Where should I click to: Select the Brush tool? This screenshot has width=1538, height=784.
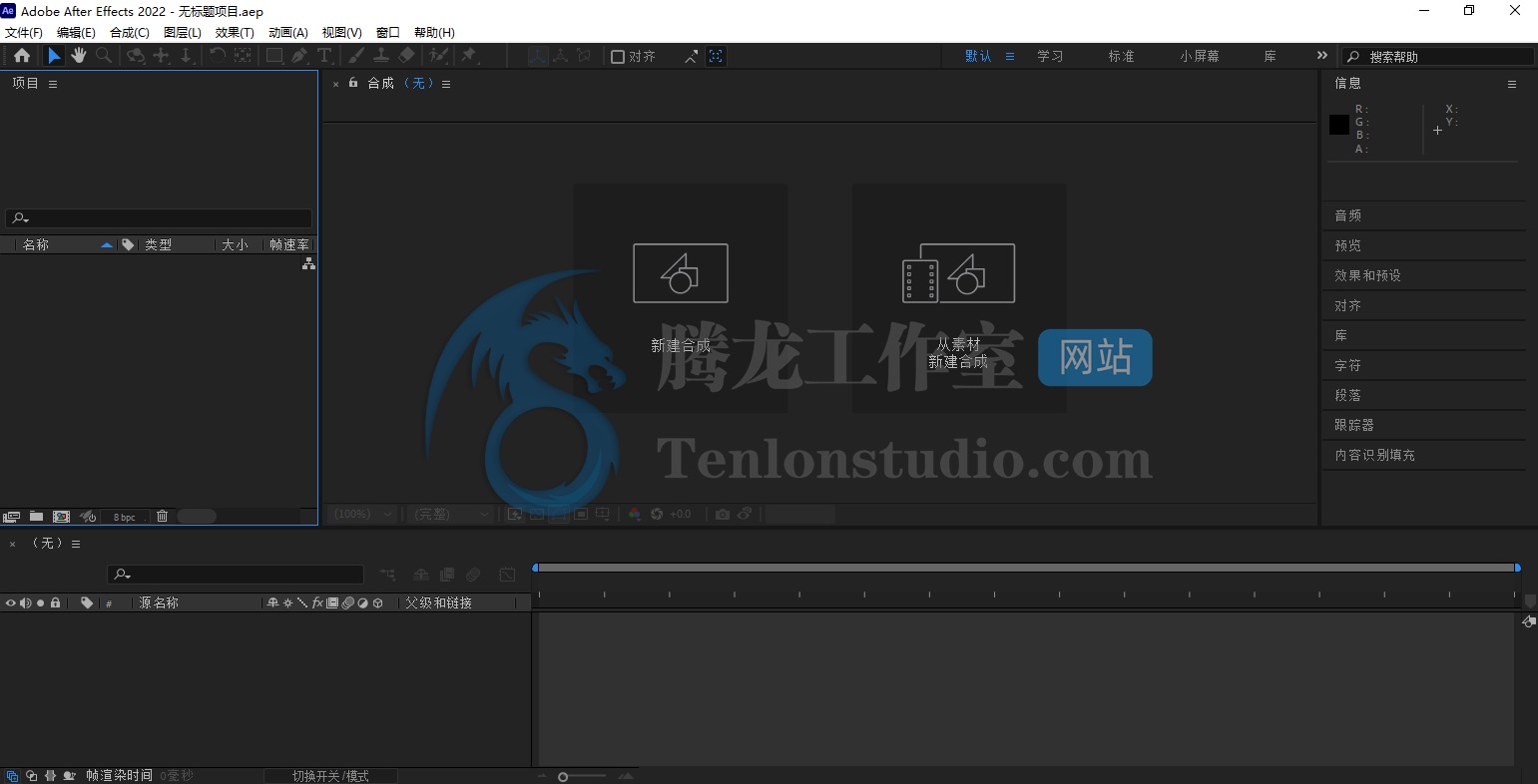pos(355,56)
